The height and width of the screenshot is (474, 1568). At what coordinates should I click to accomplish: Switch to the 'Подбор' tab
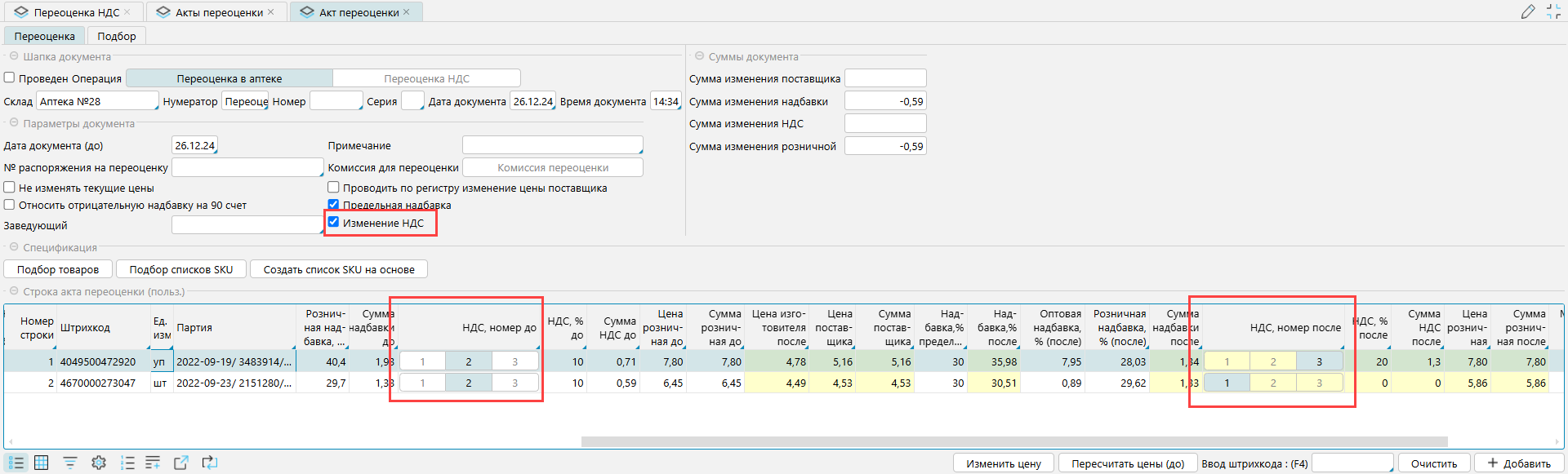pos(117,36)
